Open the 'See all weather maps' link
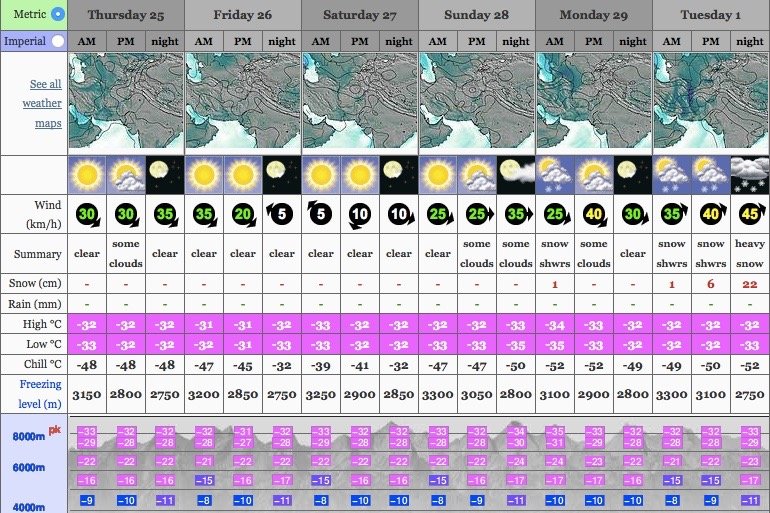 tap(43, 104)
